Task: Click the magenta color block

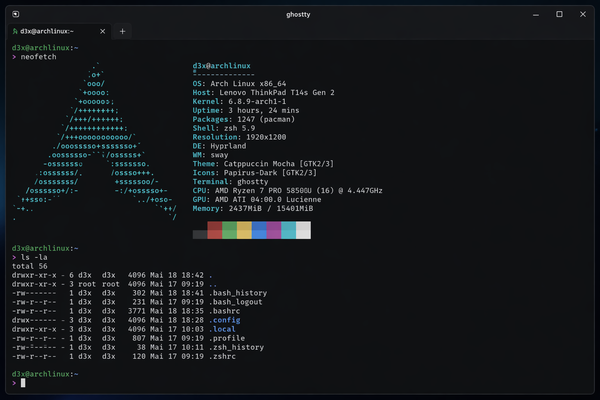Action: (x=274, y=230)
